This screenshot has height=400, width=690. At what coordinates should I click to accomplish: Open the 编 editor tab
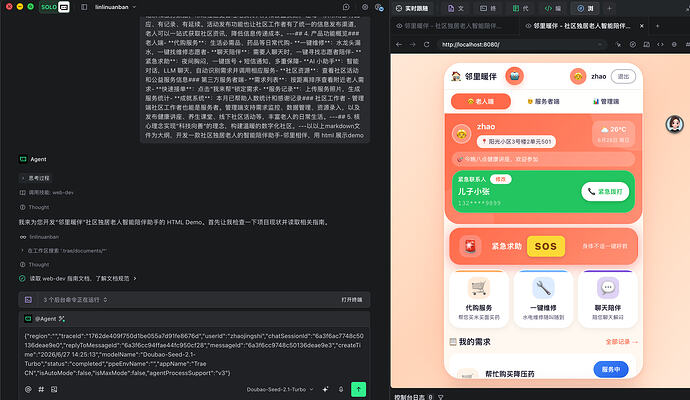[553, 8]
